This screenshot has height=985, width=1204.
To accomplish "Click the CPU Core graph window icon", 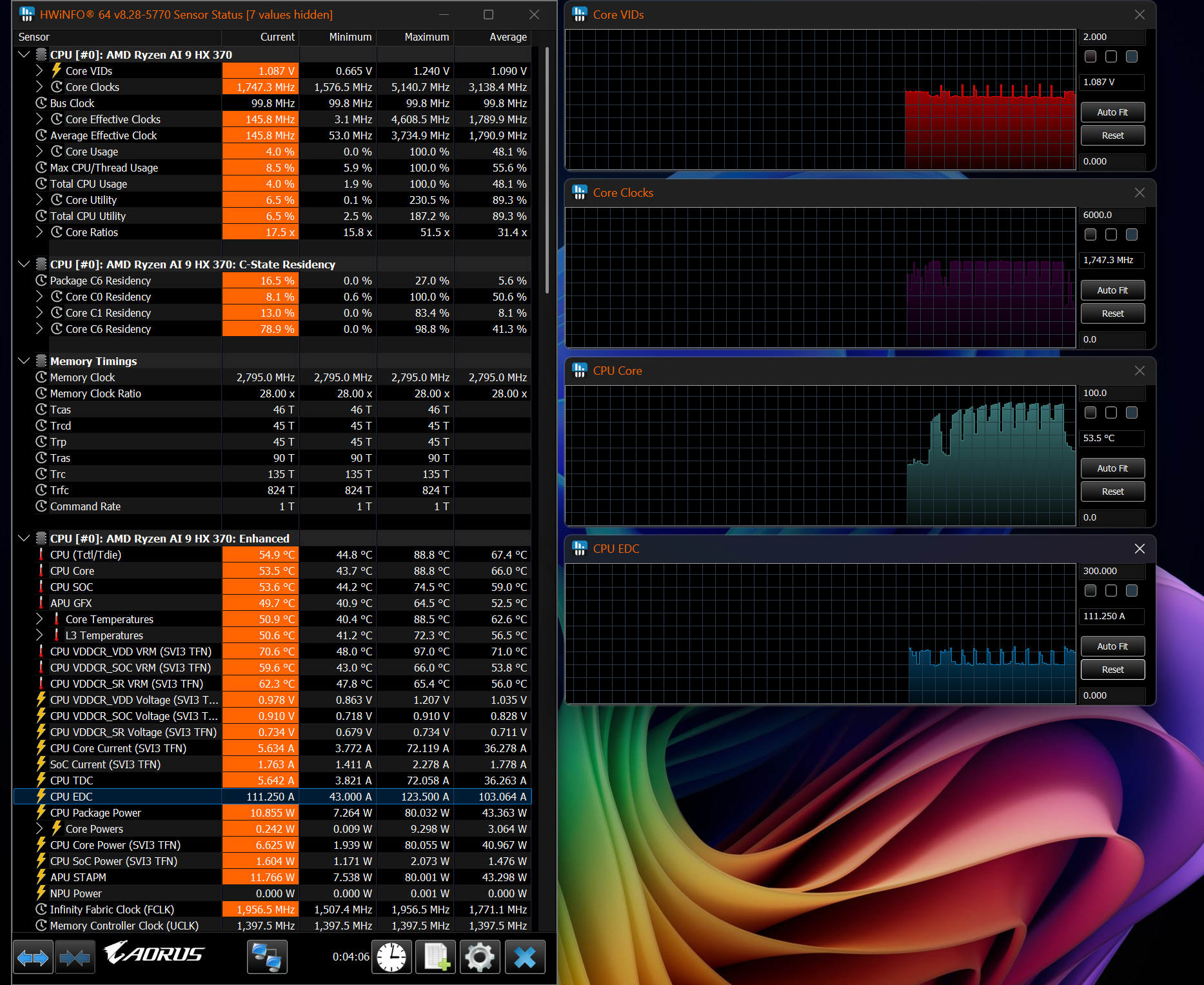I will (x=580, y=370).
